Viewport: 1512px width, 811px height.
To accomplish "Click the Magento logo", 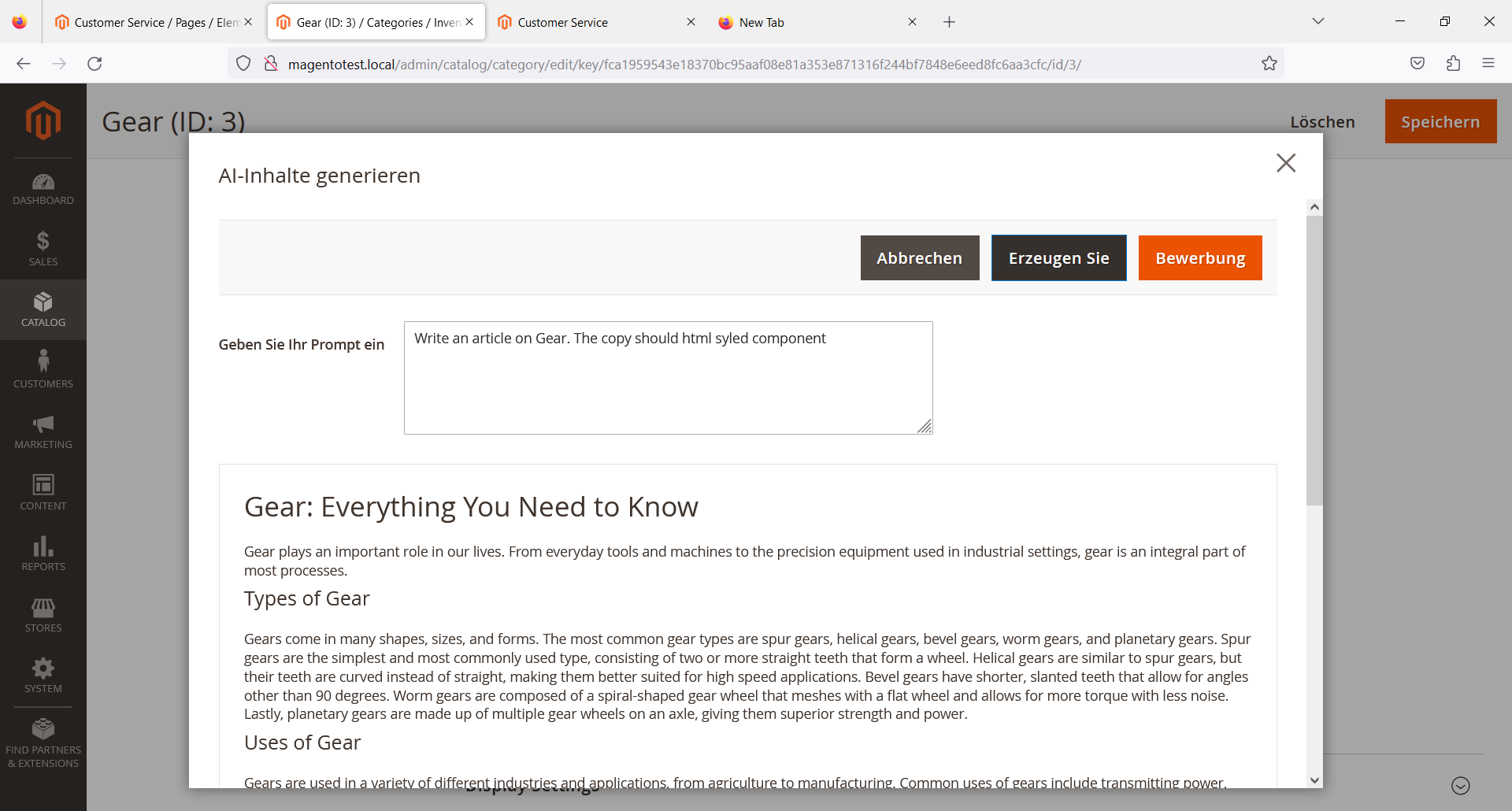I will click(x=43, y=120).
